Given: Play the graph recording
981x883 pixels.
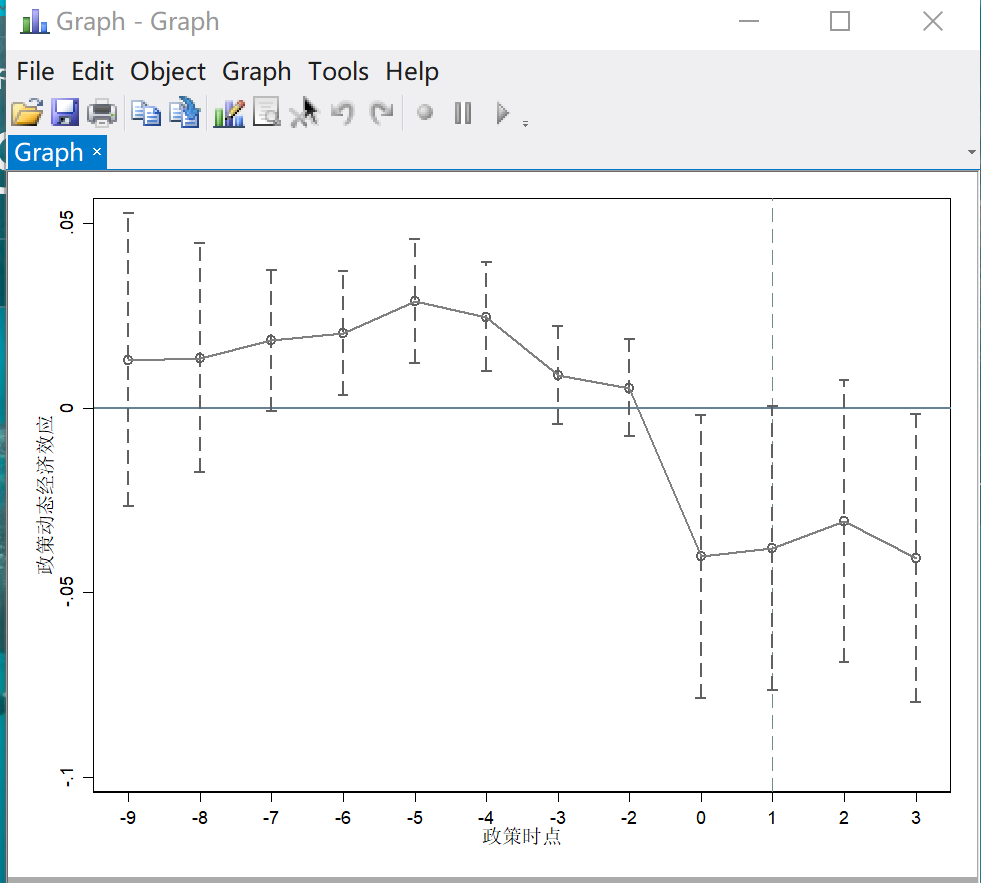Looking at the screenshot, I should point(502,113).
